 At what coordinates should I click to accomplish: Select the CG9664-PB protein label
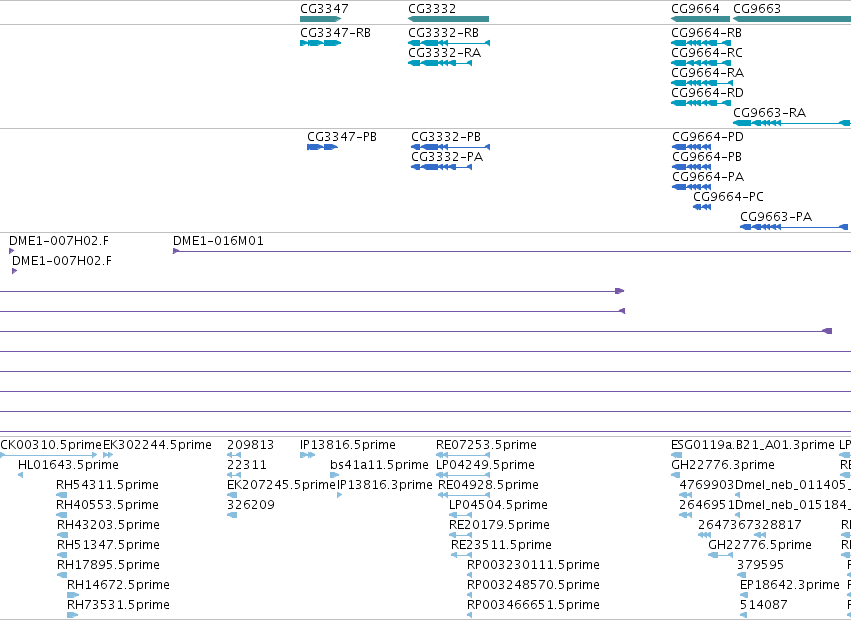click(x=707, y=157)
